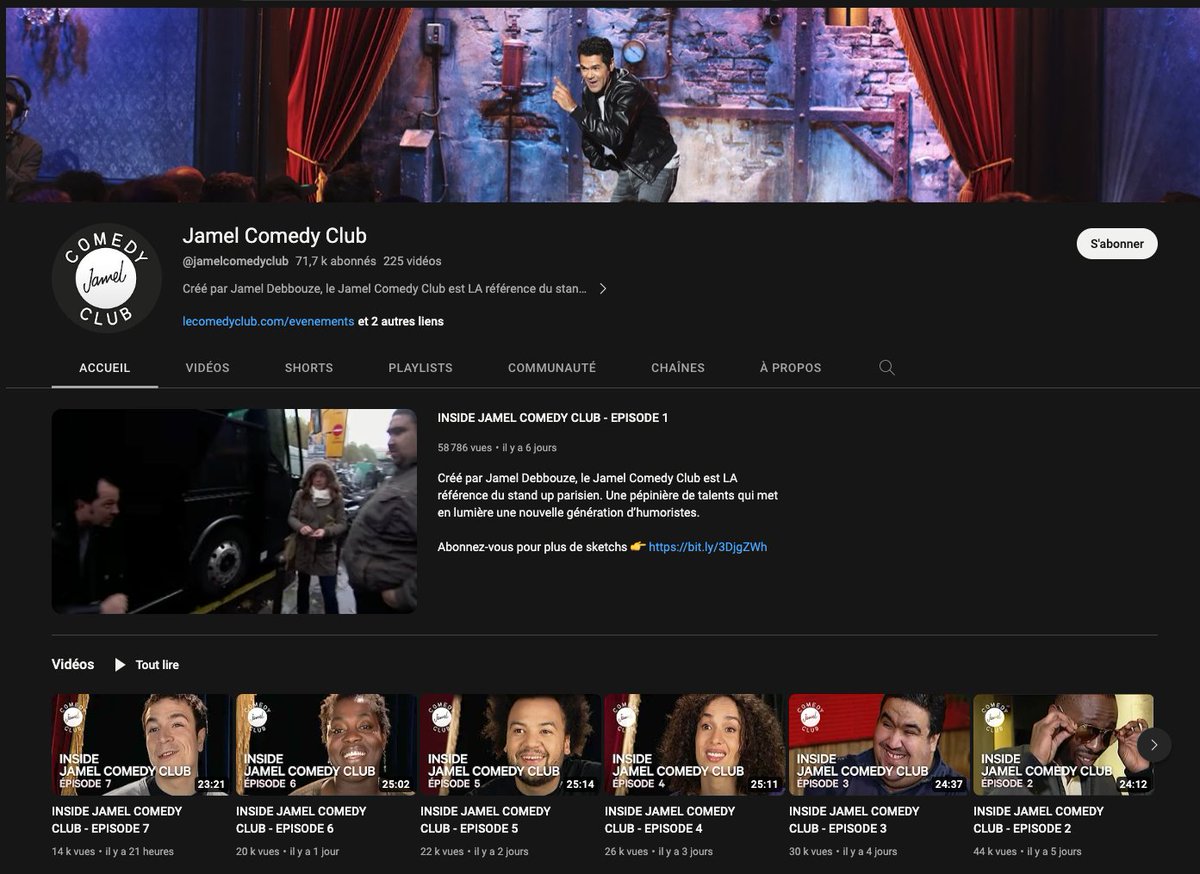Open the À propos tab
The image size is (1200, 874).
pos(790,368)
